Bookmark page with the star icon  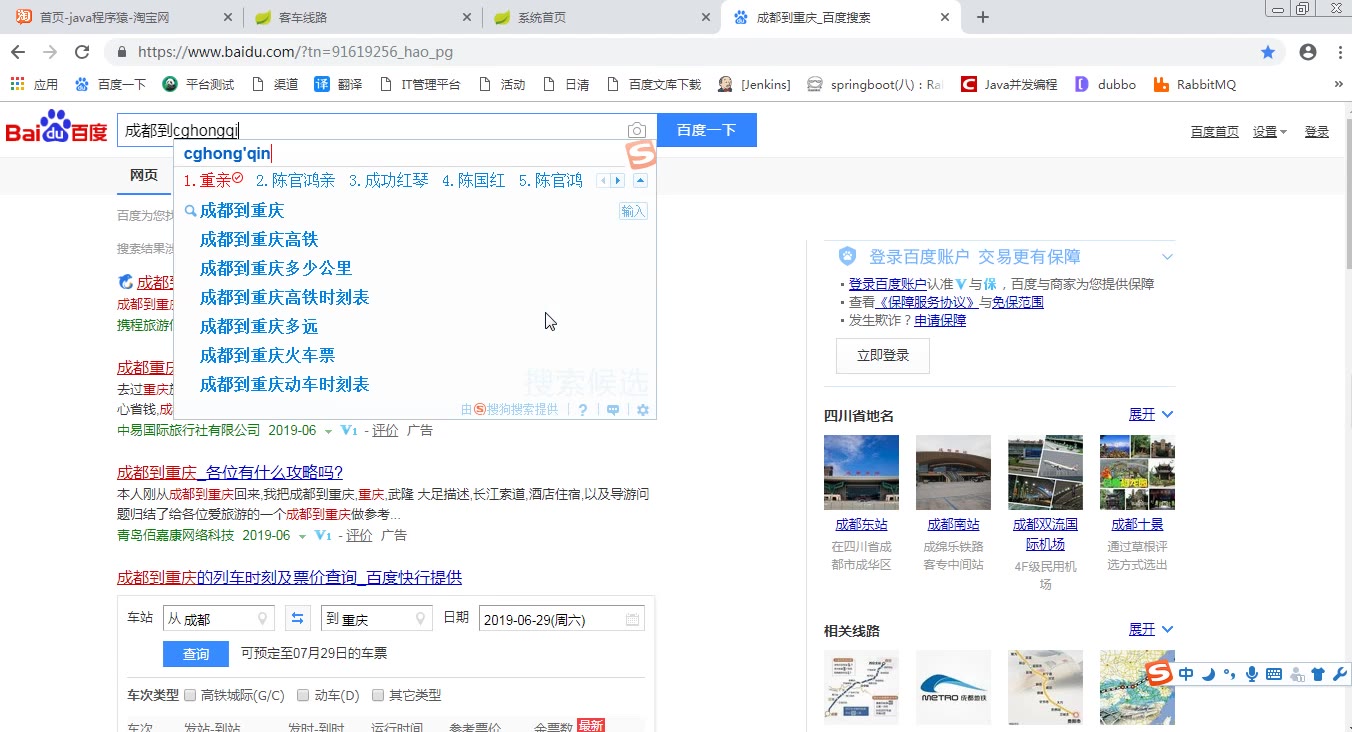(1268, 52)
